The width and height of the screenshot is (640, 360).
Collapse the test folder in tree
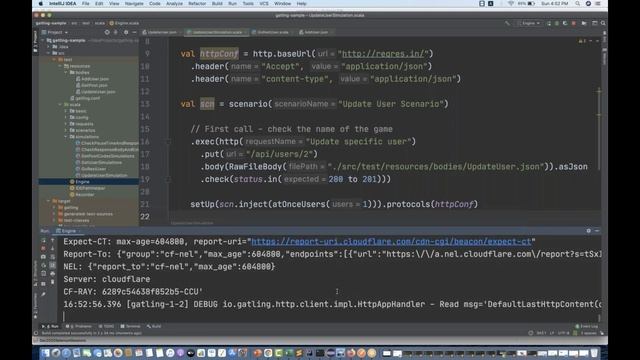(x=55, y=60)
